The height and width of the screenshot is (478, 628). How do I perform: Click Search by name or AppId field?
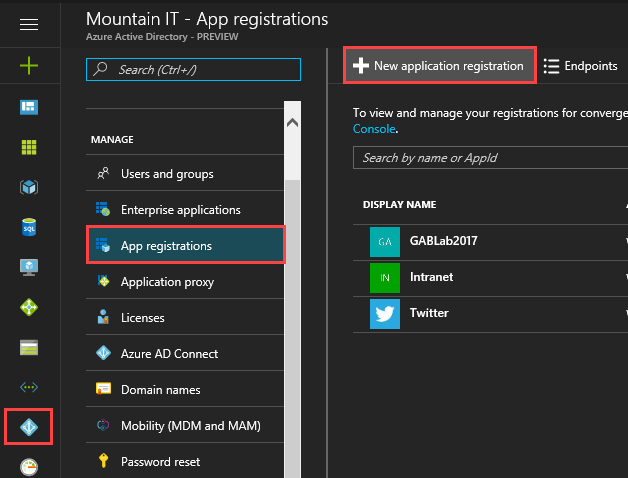pos(490,158)
